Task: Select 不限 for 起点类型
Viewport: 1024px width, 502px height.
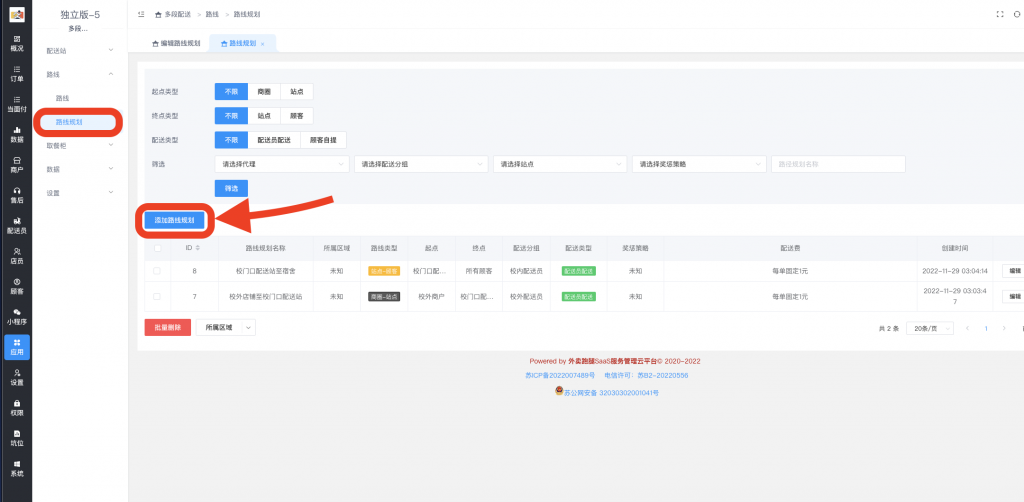Action: tap(231, 91)
